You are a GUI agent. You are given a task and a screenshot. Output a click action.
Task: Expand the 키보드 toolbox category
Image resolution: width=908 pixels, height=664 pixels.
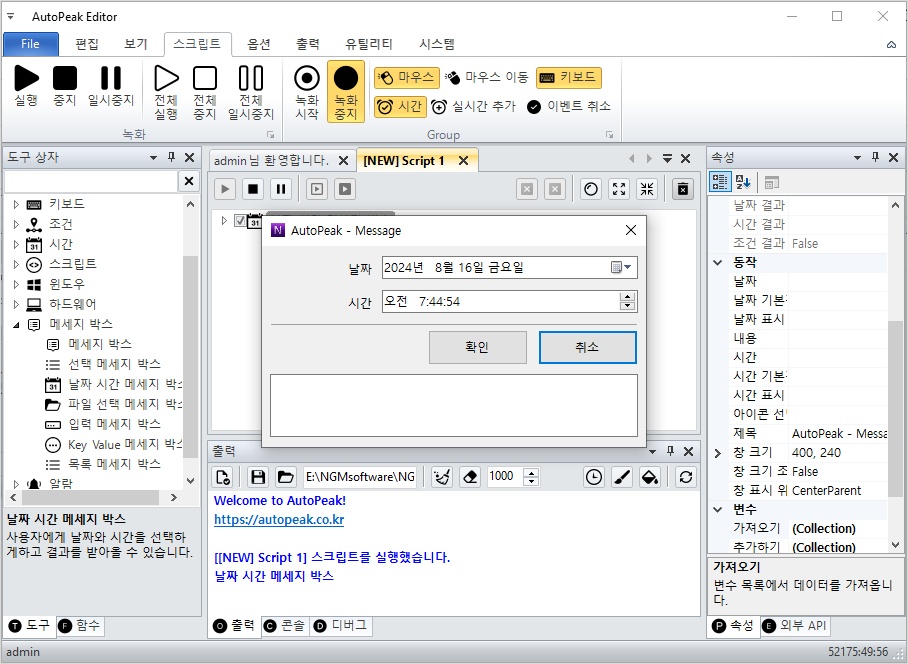point(16,204)
